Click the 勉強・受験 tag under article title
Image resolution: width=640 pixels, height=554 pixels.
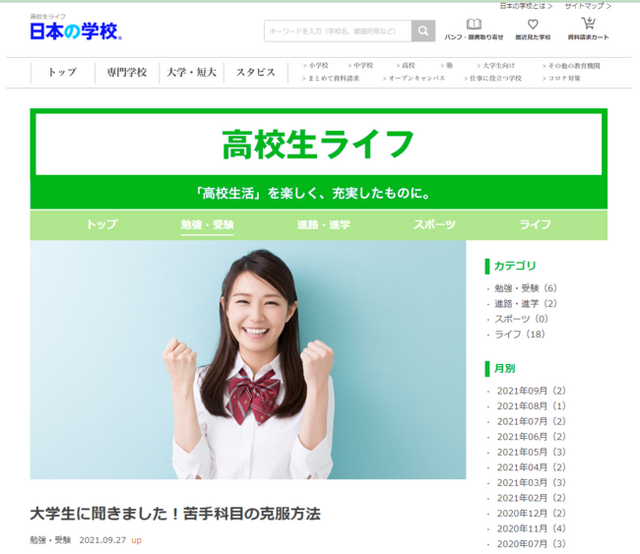coord(50,540)
